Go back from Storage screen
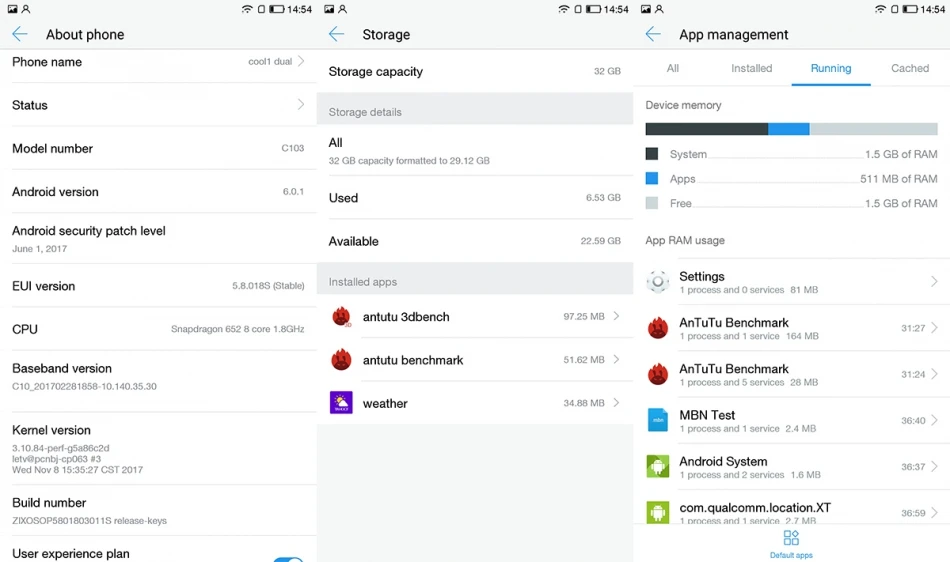 point(336,34)
